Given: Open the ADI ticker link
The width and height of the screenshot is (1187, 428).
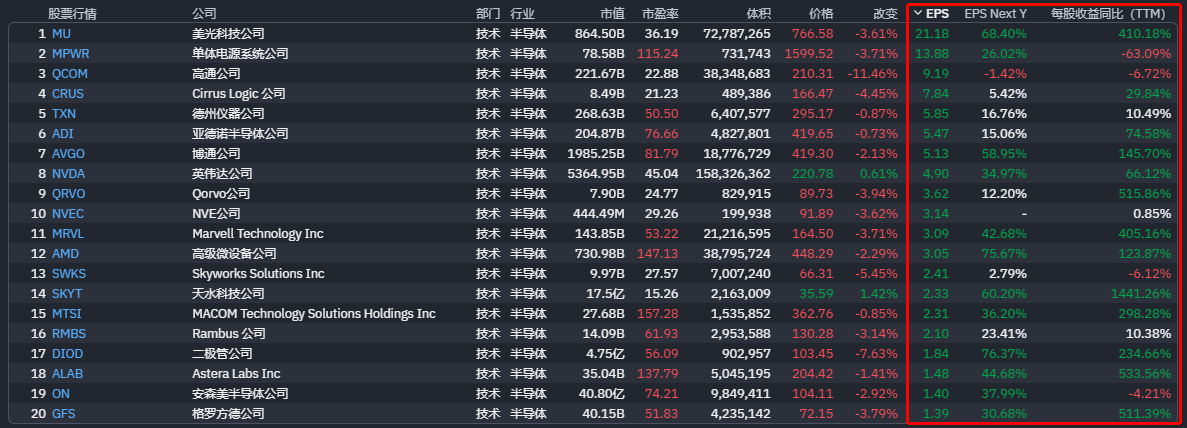Looking at the screenshot, I should click(63, 133).
